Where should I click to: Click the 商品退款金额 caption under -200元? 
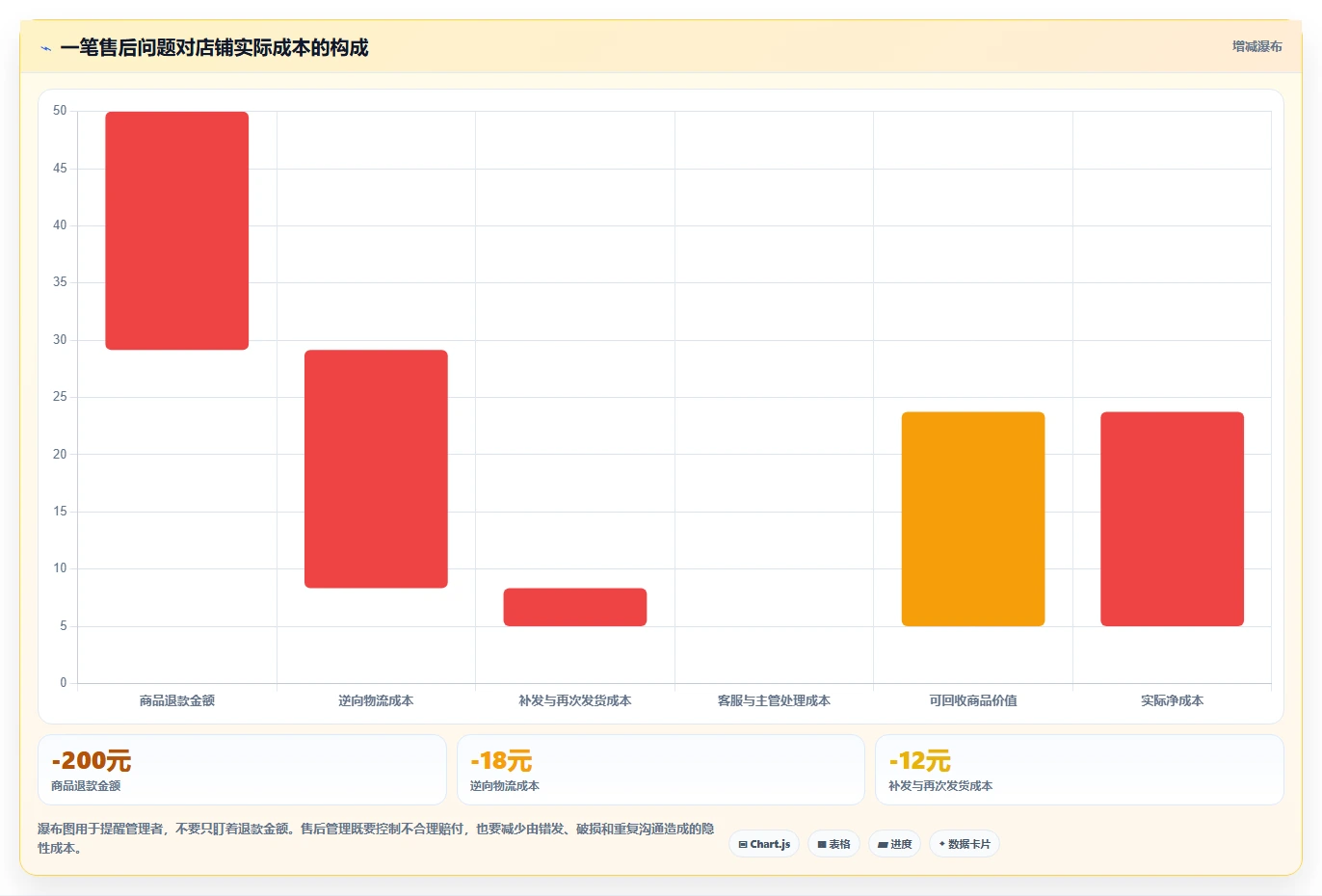point(86,786)
